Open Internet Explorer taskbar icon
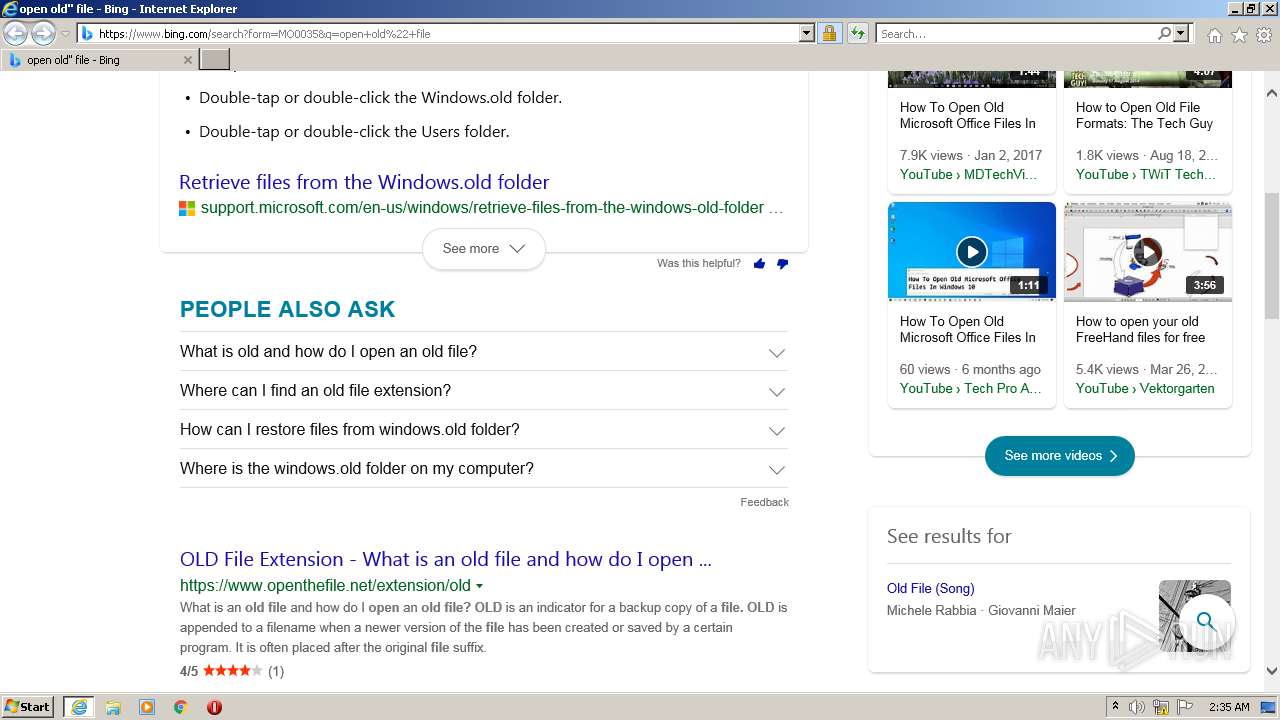 pyautogui.click(x=79, y=707)
